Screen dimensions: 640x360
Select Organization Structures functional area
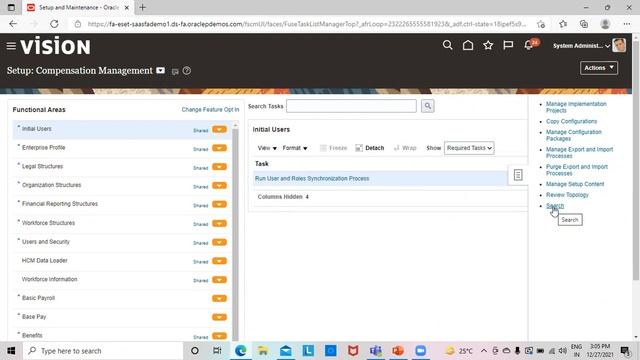click(x=51, y=185)
